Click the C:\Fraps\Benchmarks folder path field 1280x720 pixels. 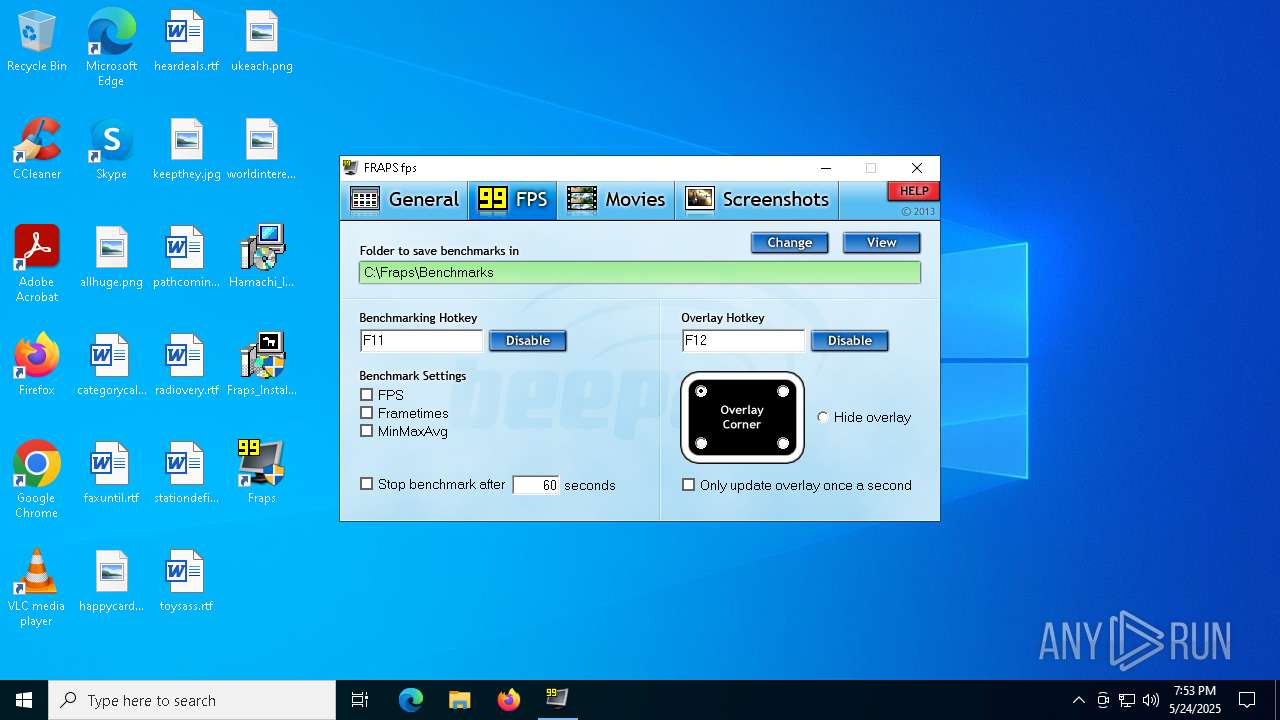640,272
